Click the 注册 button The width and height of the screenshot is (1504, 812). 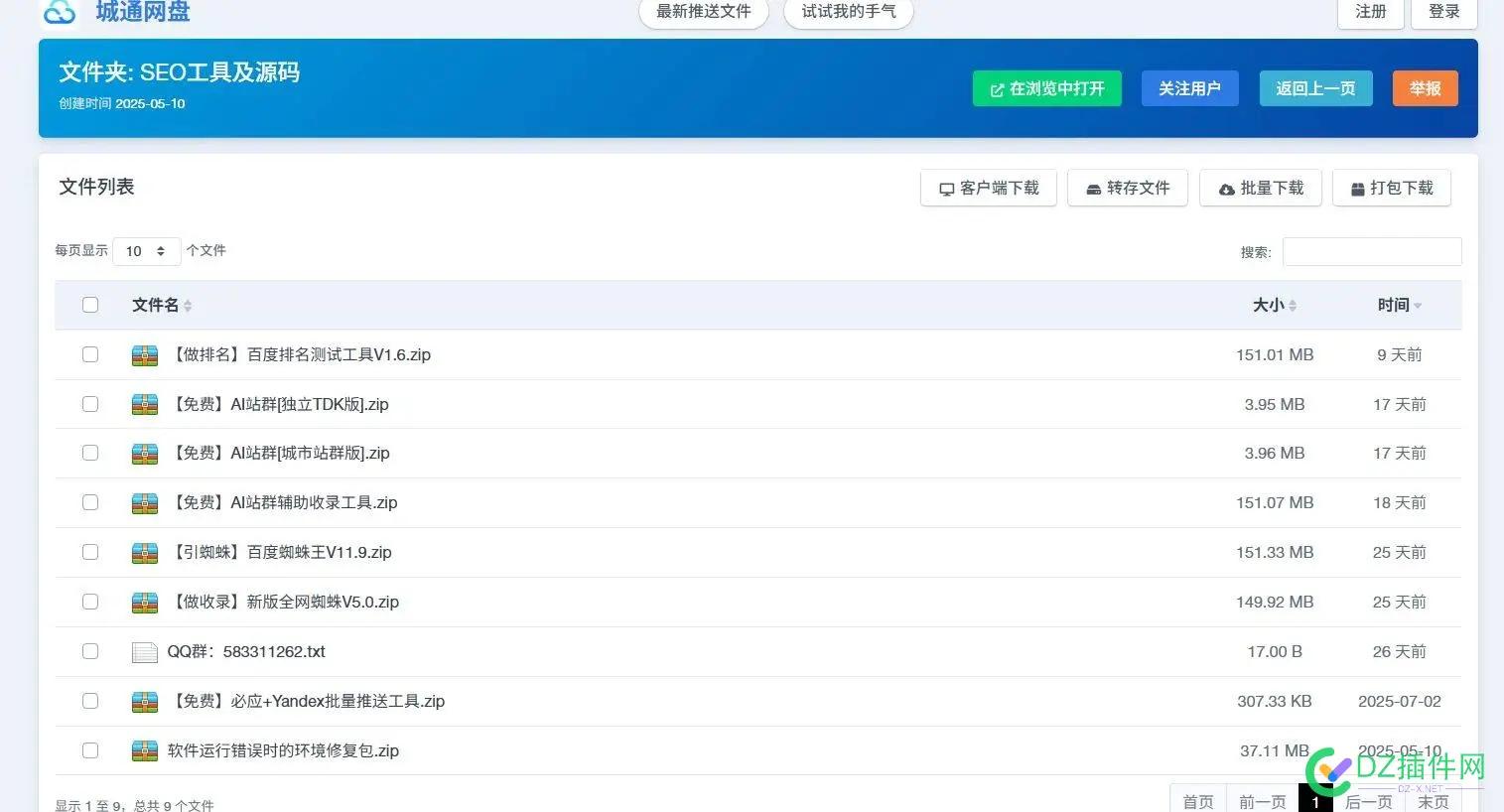[x=1371, y=12]
